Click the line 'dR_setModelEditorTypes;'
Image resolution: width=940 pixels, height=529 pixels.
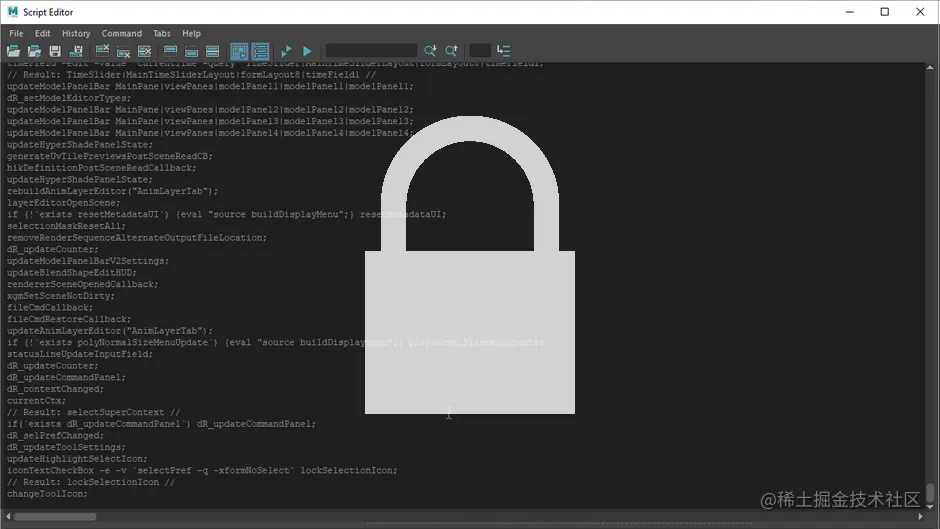coord(69,98)
